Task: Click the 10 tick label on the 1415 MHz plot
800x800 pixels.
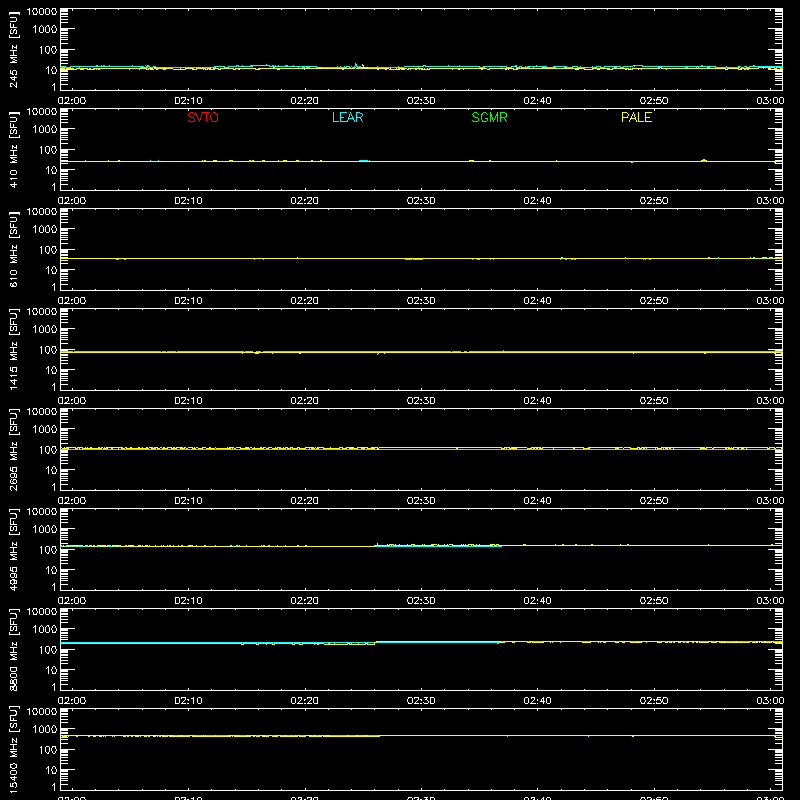Action: click(x=51, y=370)
